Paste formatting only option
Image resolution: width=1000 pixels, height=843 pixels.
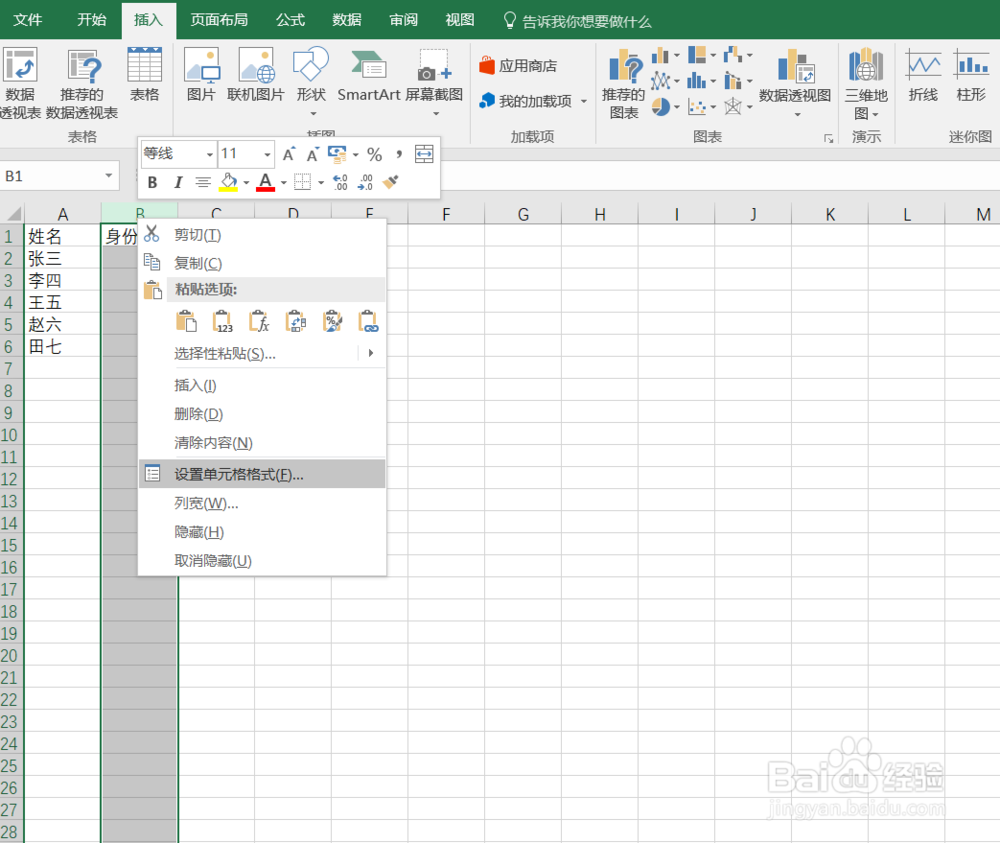coord(332,321)
